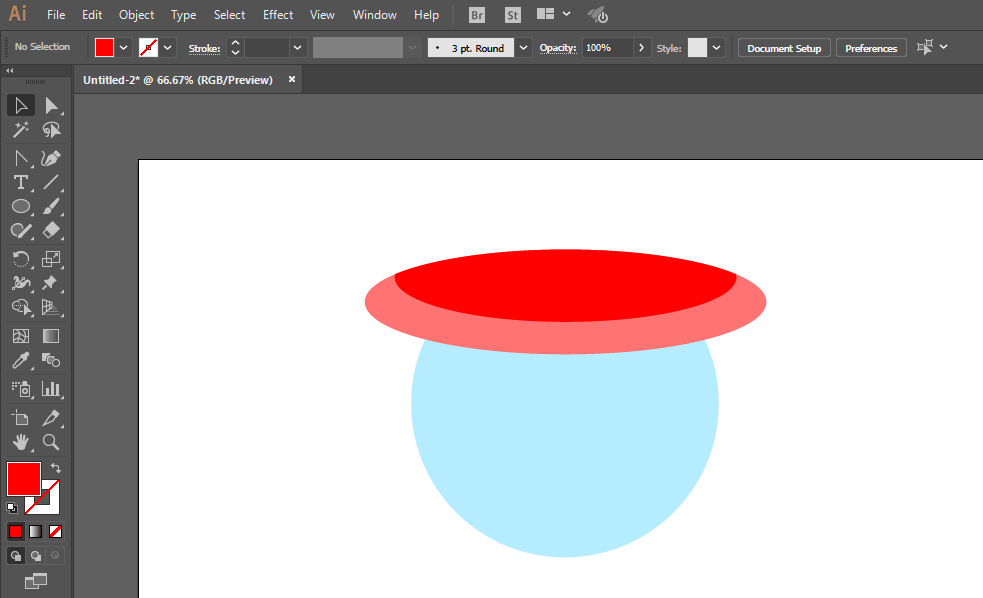
Task: Swap fill and stroke colors
Action: click(x=56, y=468)
